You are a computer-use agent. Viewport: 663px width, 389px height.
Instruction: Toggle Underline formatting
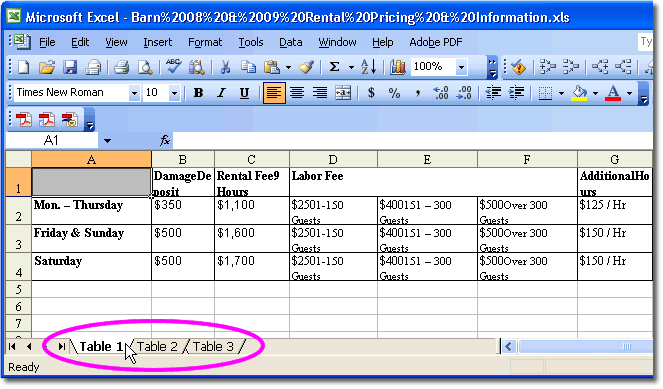point(244,93)
